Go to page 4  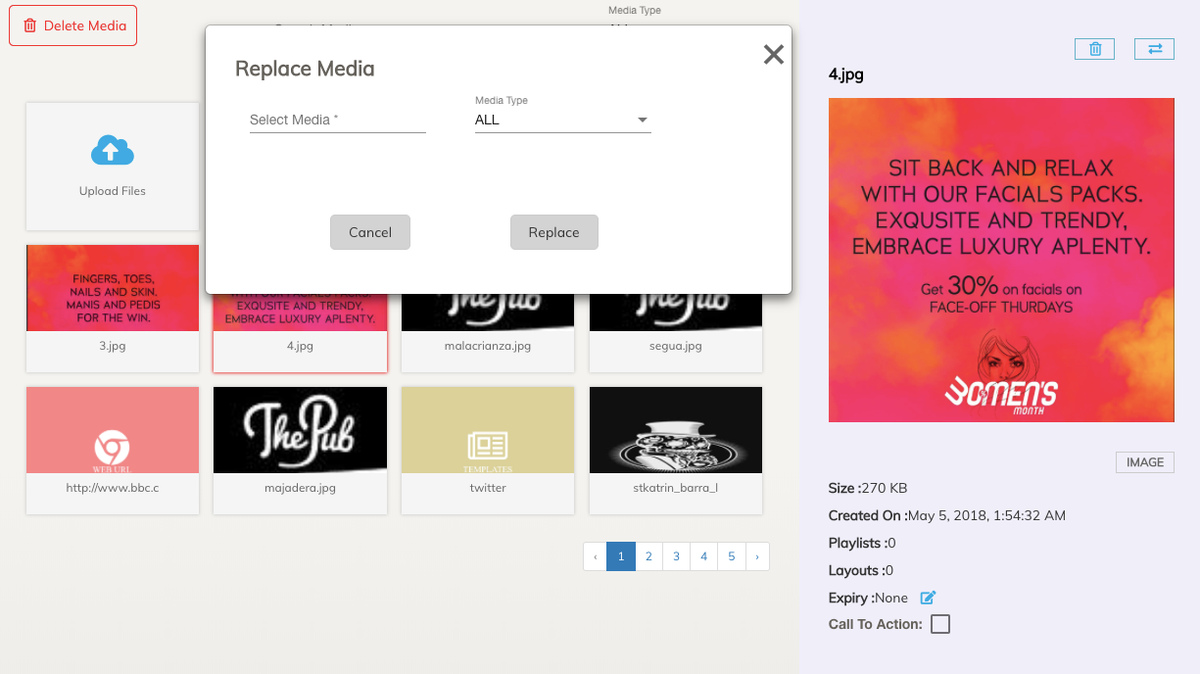704,556
